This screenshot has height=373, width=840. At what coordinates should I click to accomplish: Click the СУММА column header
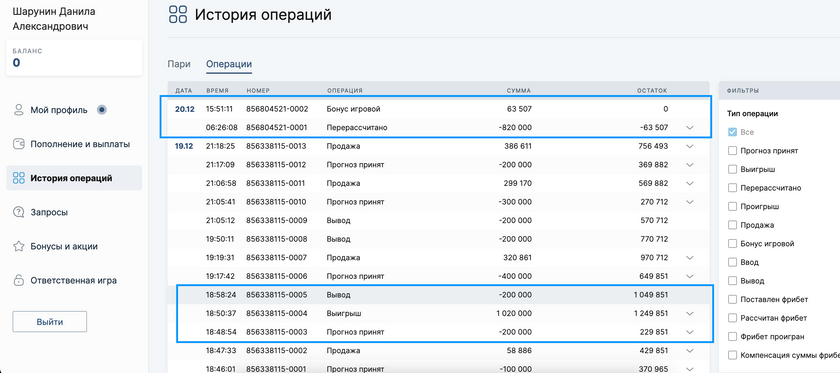point(519,91)
